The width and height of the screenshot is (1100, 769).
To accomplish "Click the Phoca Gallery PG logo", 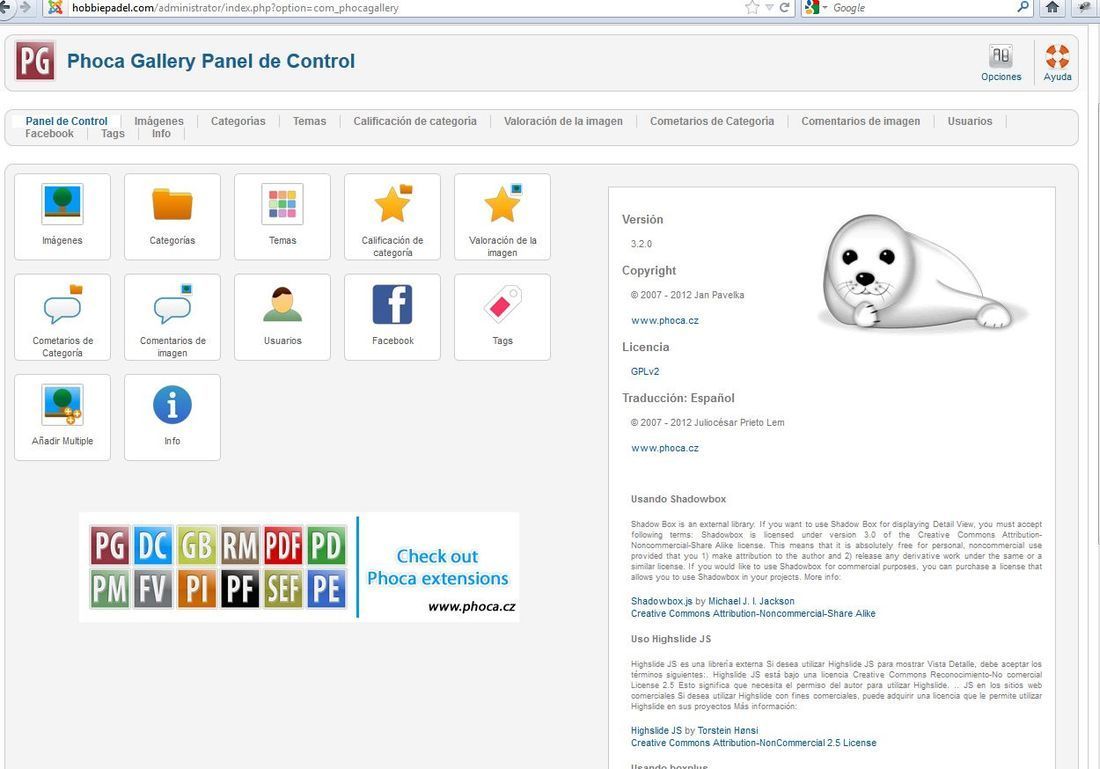I will tap(35, 61).
